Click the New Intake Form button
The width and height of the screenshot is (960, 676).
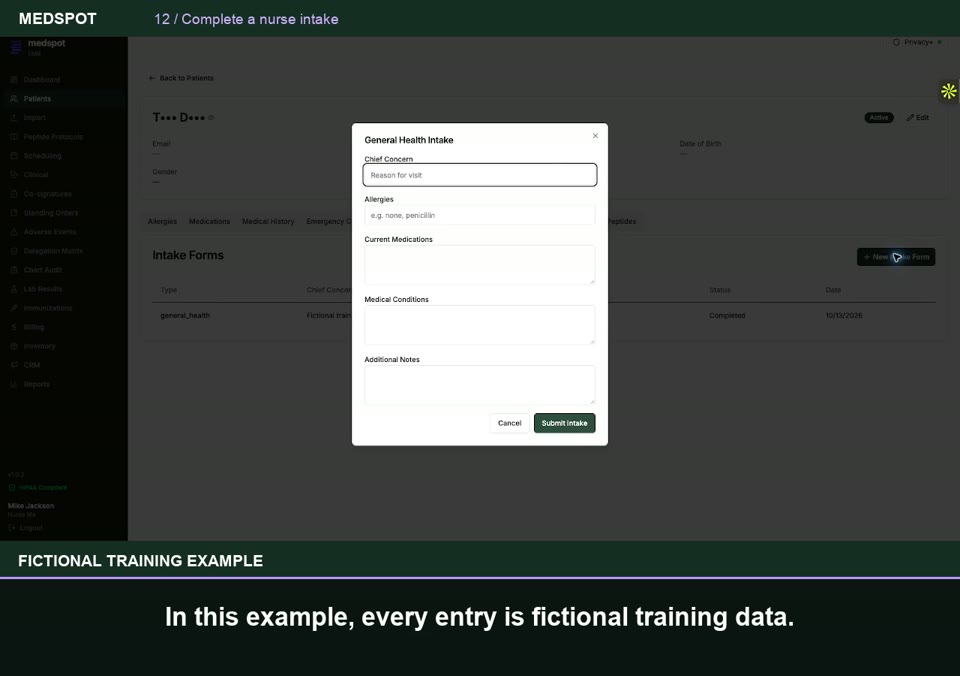896,257
